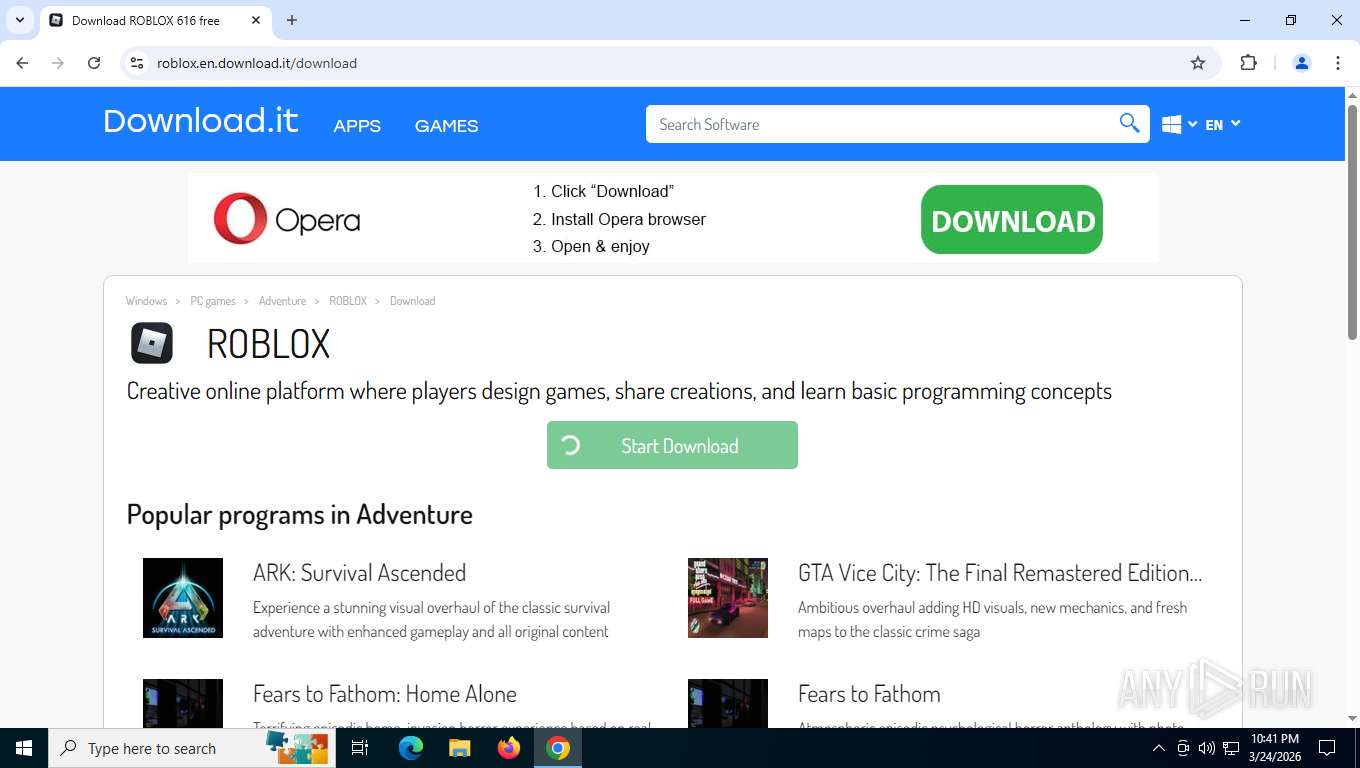Image resolution: width=1360 pixels, height=768 pixels.
Task: Open Chrome three-dot menu
Action: coord(1338,63)
